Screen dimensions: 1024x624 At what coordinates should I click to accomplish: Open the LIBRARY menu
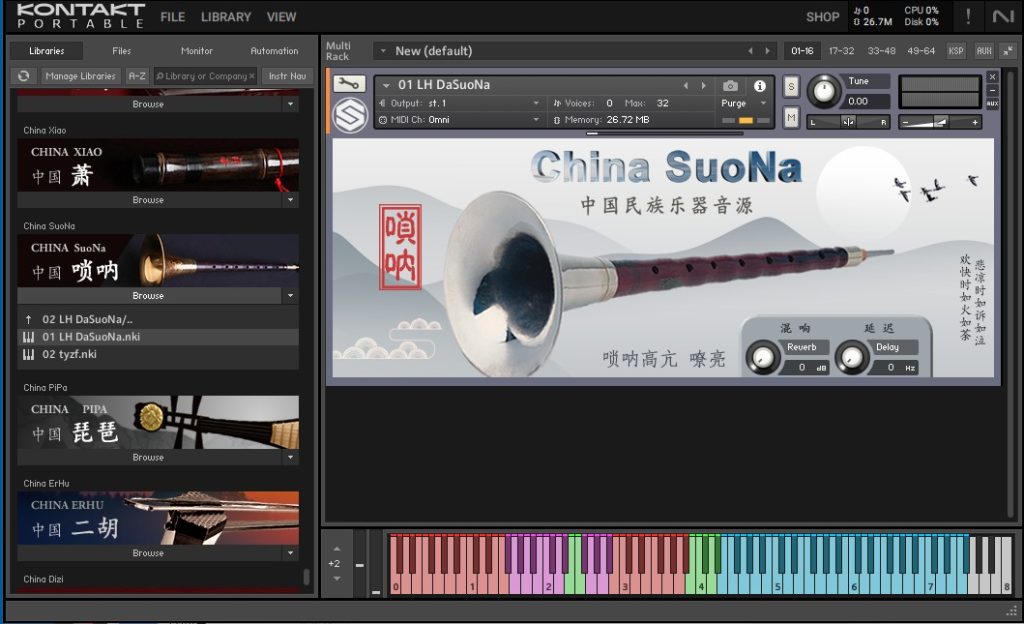click(226, 17)
